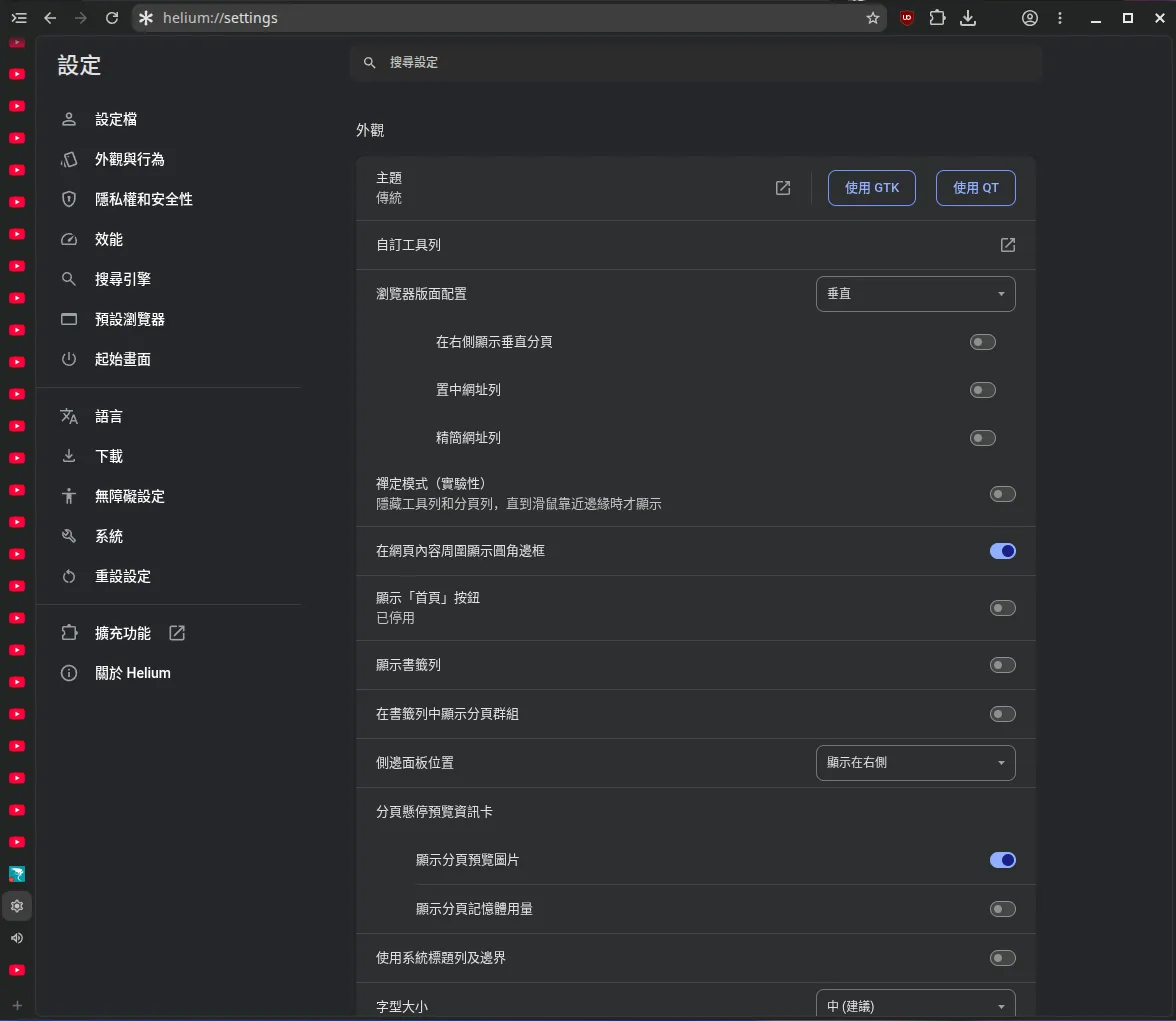Open the 瀏覽器版面配置 dropdown showing 垂直

coord(916,294)
